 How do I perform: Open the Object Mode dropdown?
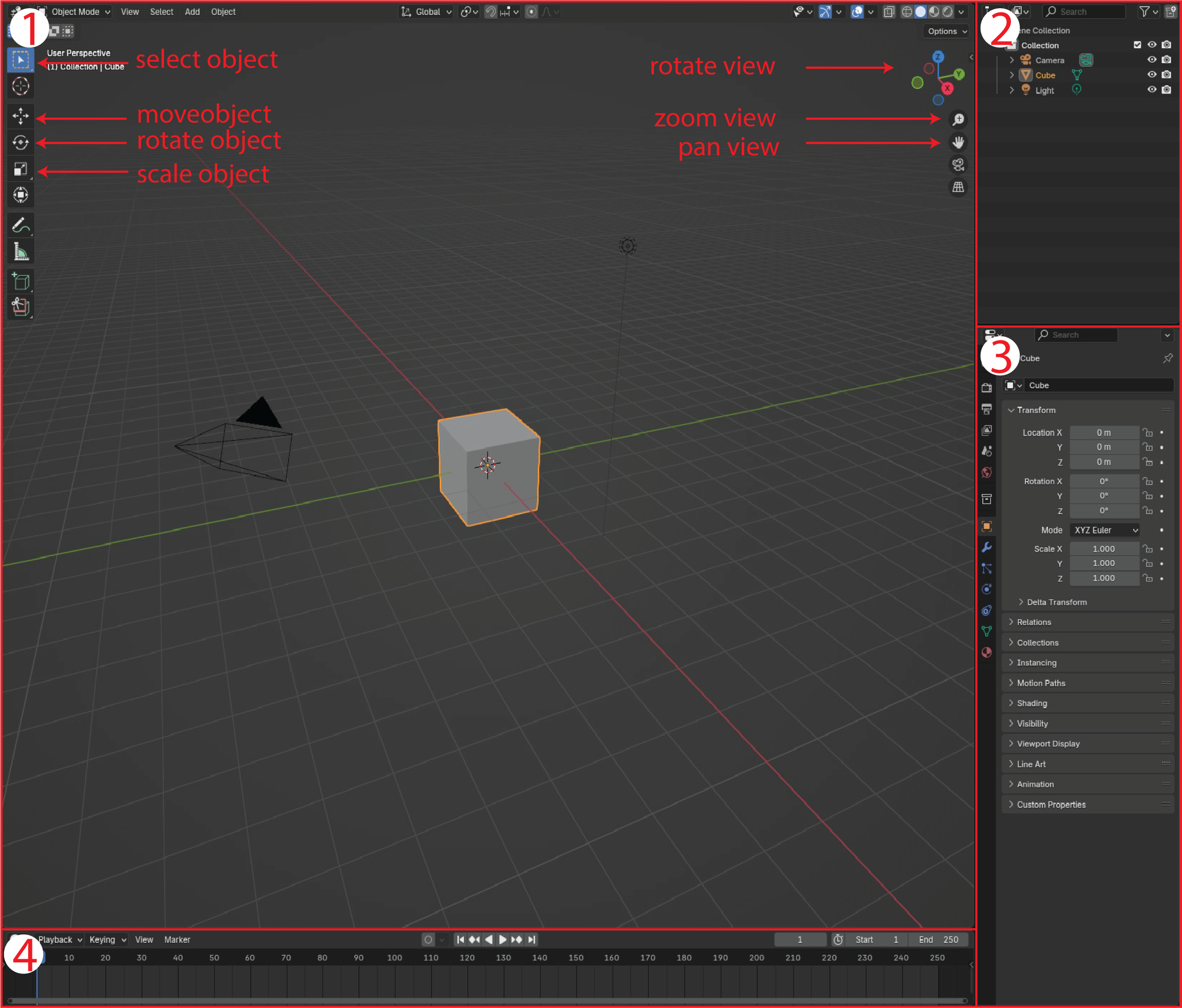point(74,12)
